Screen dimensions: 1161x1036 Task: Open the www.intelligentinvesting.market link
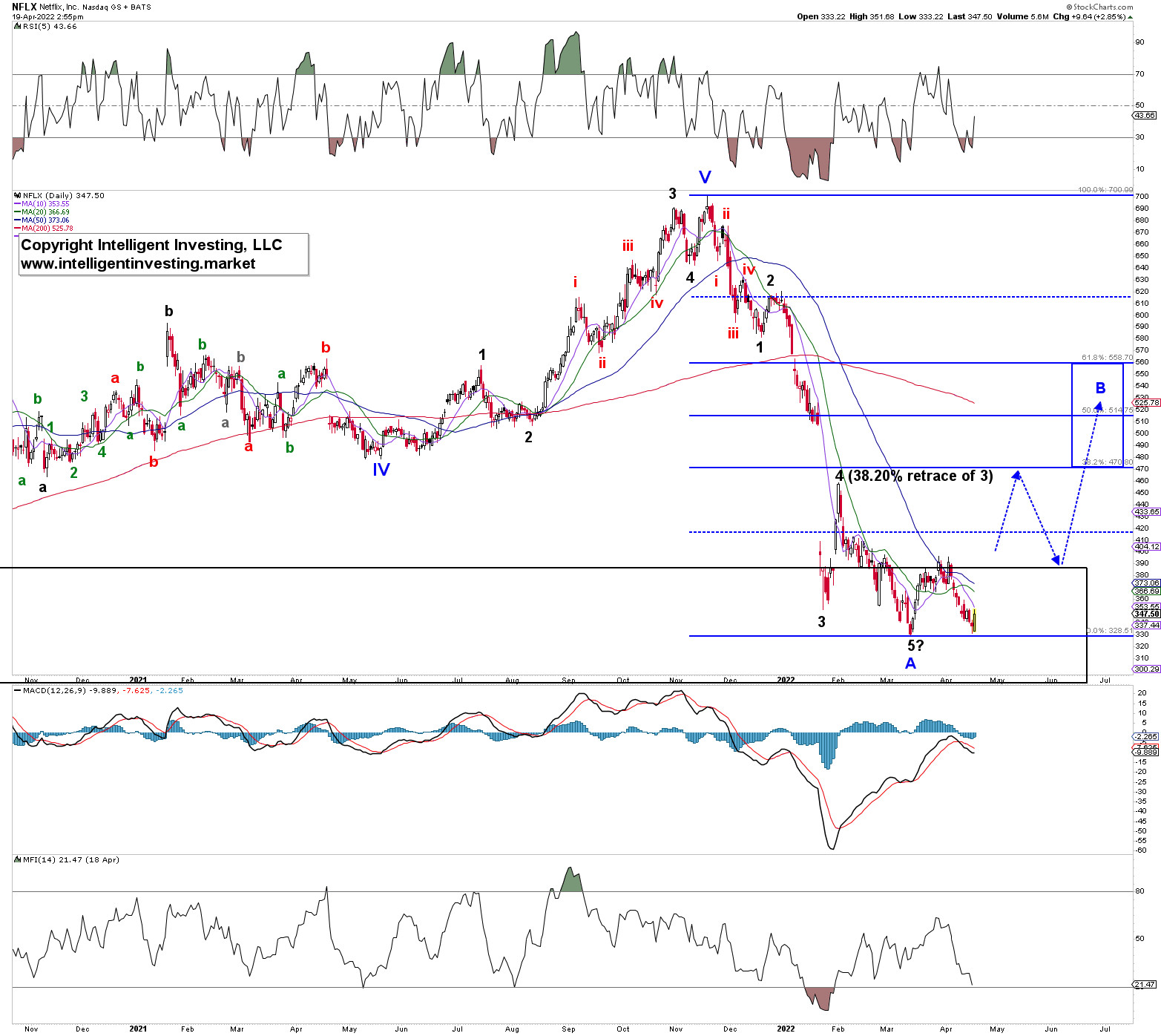click(x=138, y=263)
